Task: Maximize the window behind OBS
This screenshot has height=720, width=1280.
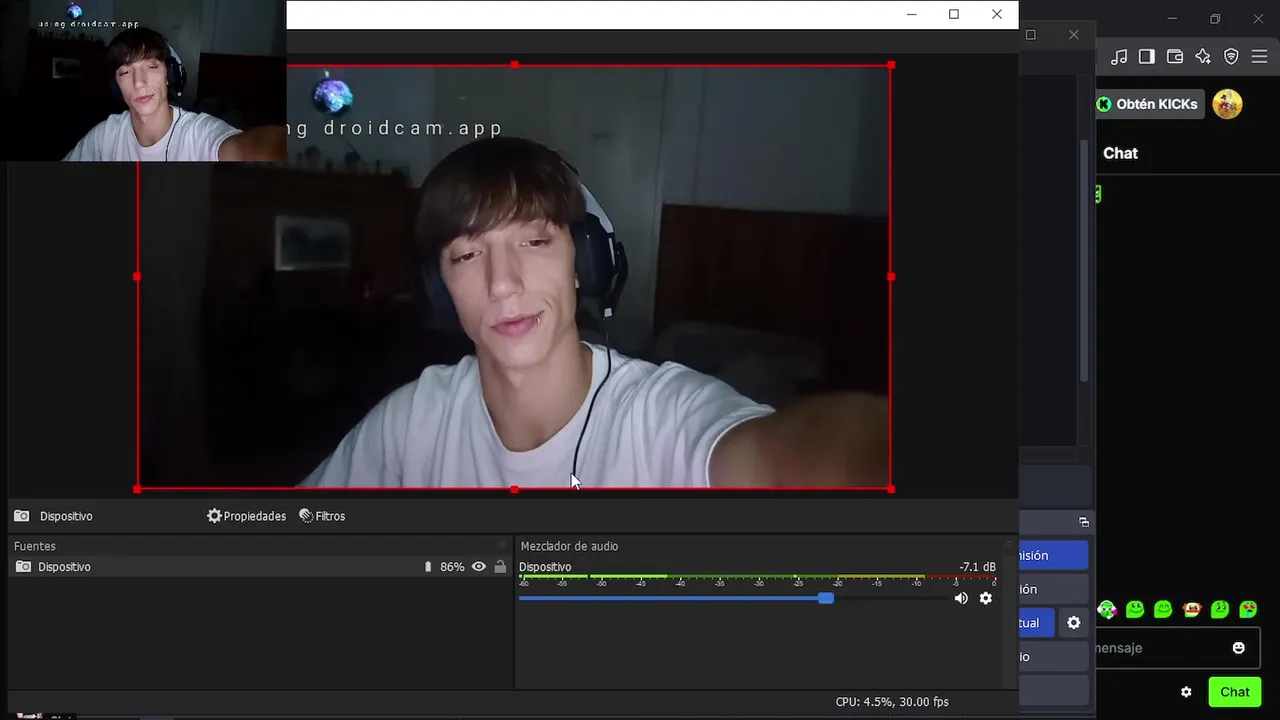Action: (x=1031, y=34)
